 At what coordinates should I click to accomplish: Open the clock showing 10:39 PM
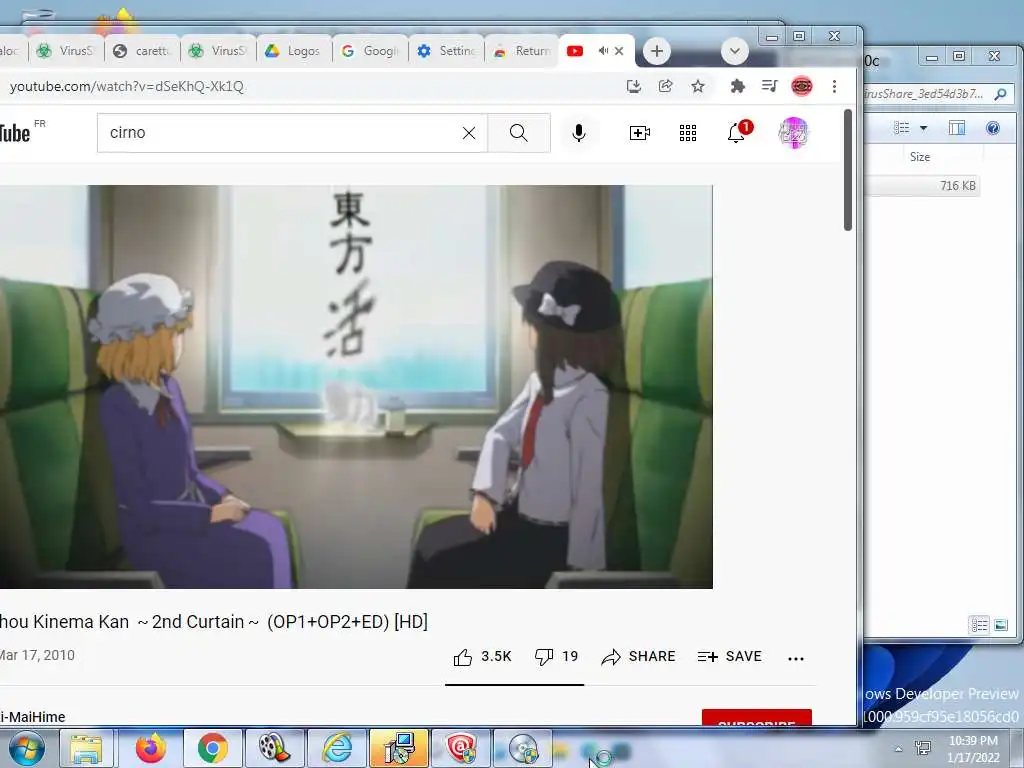click(x=973, y=749)
